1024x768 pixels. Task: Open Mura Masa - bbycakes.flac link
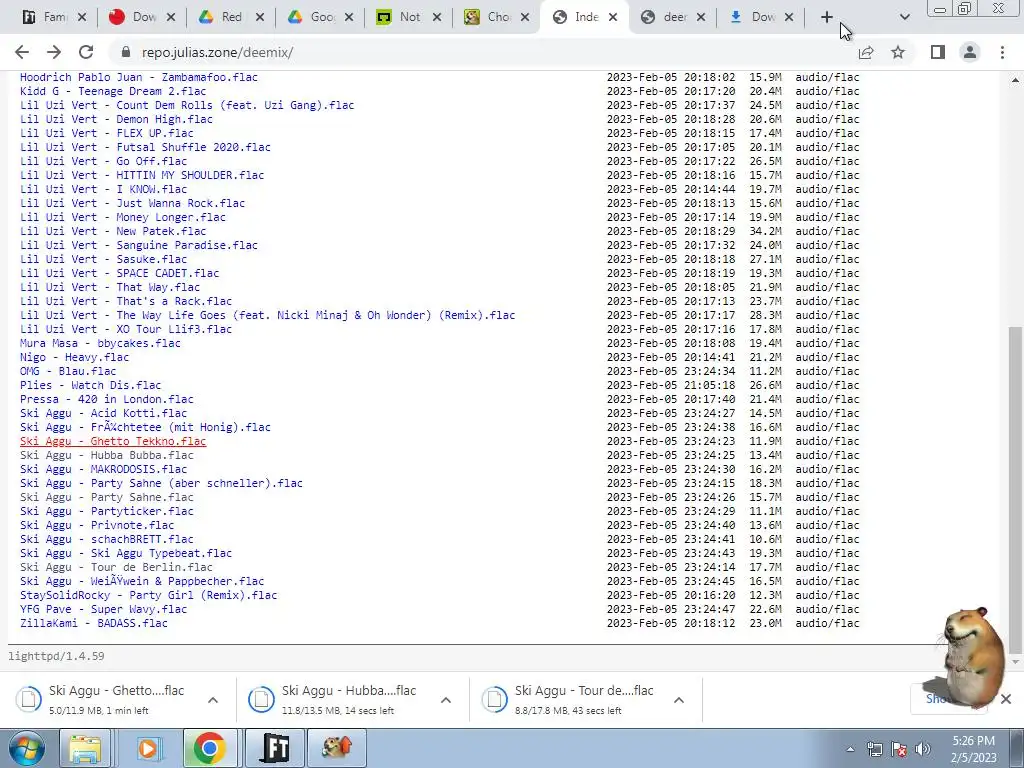tap(100, 344)
